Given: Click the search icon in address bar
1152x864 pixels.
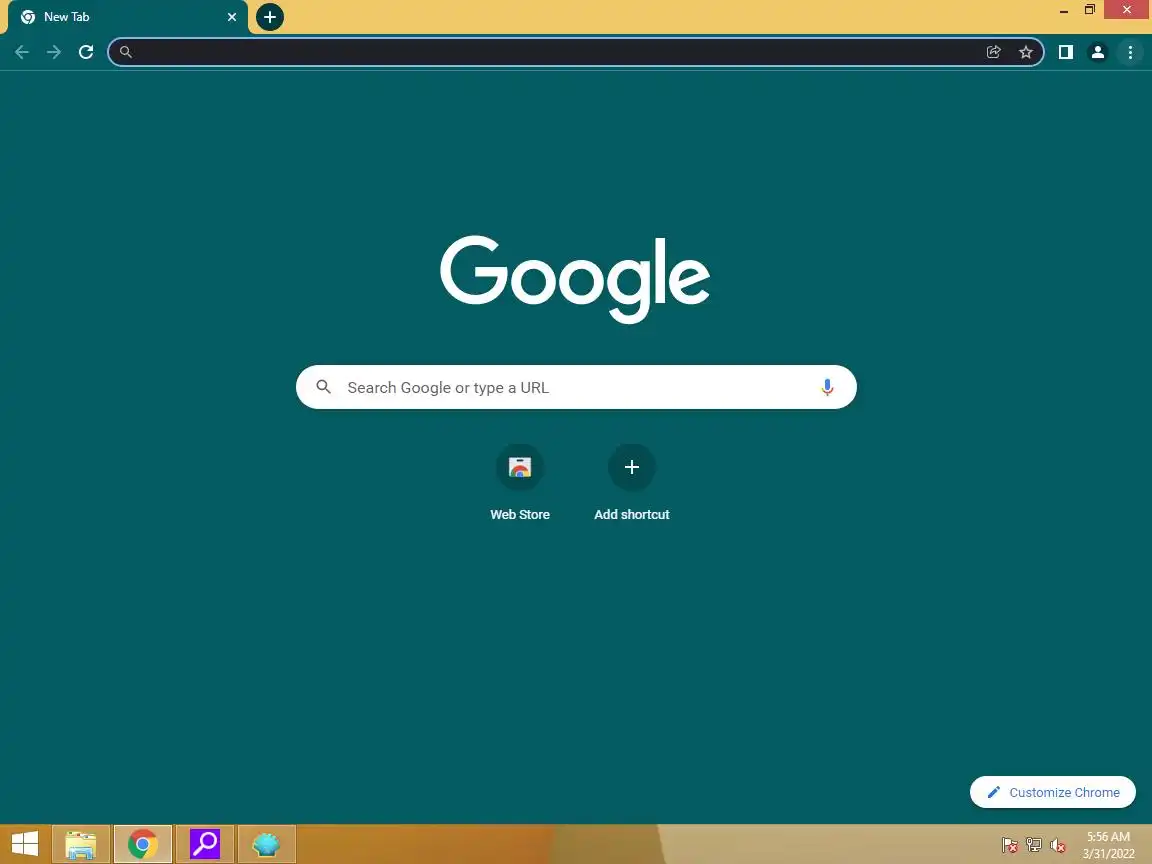Looking at the screenshot, I should (126, 52).
